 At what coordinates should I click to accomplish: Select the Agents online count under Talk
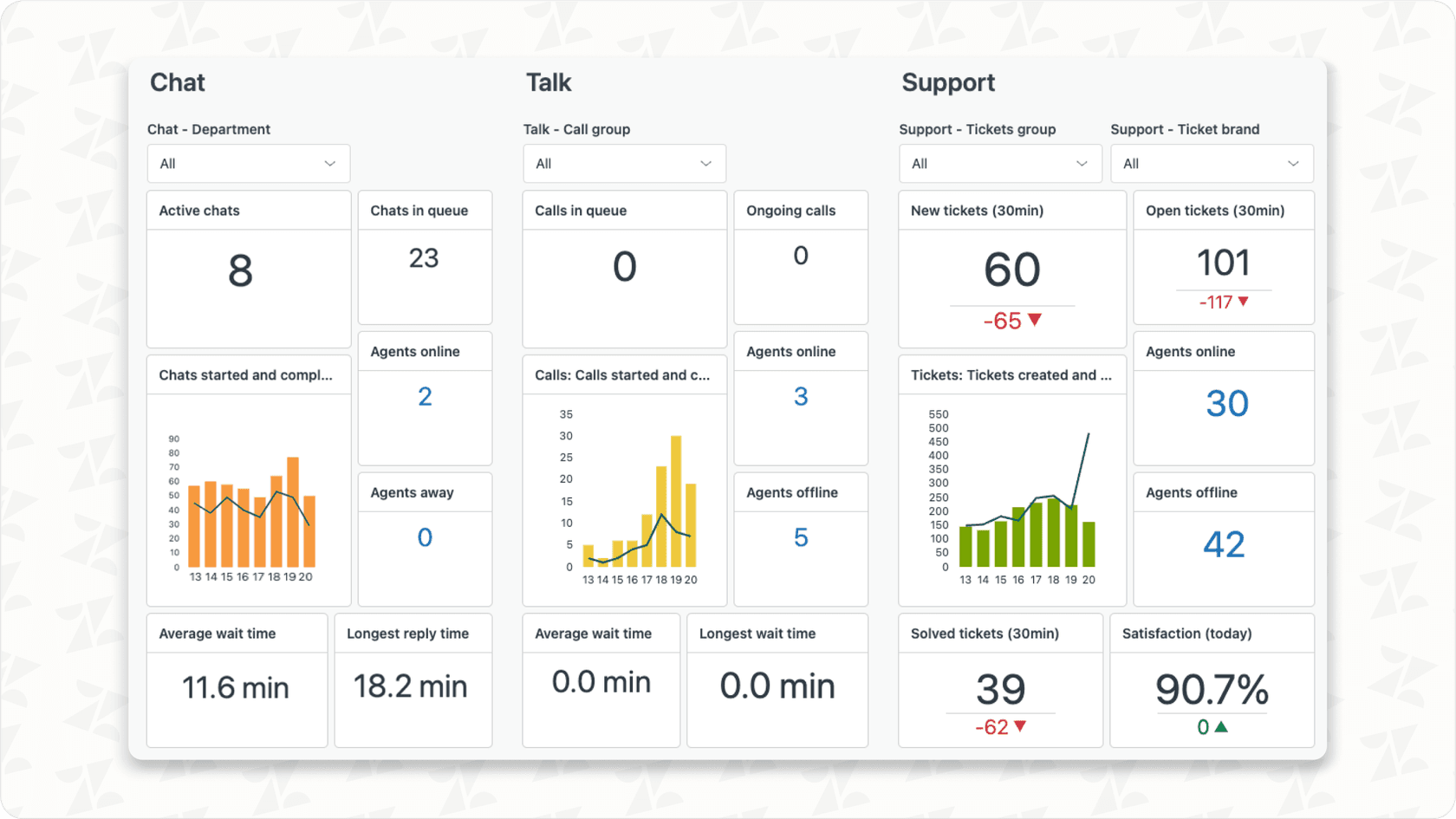tap(799, 396)
